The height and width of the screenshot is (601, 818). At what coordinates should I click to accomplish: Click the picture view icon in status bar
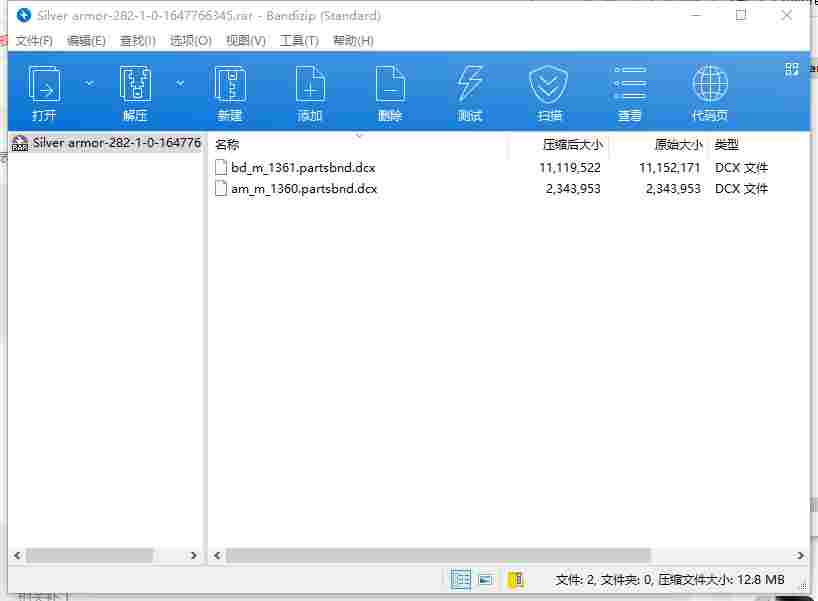coord(486,580)
